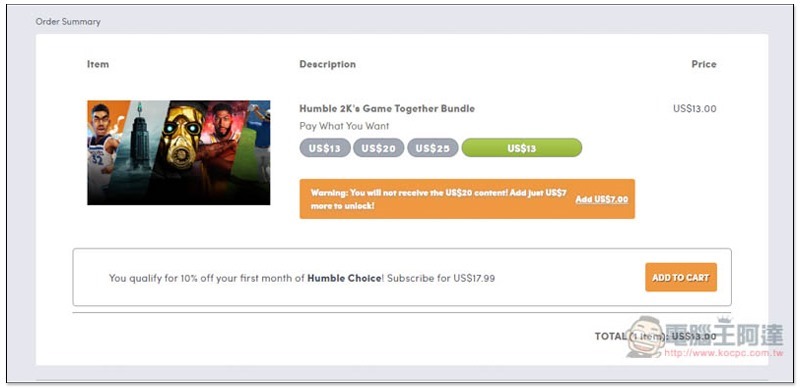
Task: Click the cartoon face watermark logo
Action: [x=645, y=337]
